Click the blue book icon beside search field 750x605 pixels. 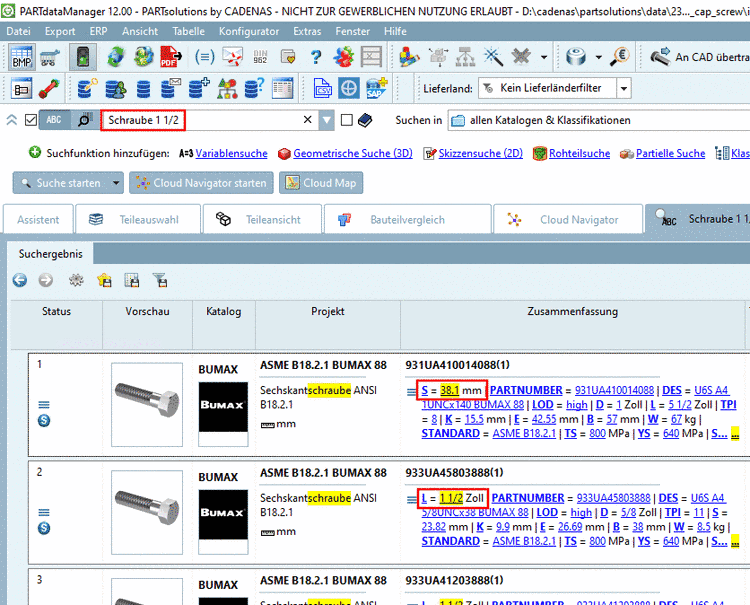click(x=365, y=120)
